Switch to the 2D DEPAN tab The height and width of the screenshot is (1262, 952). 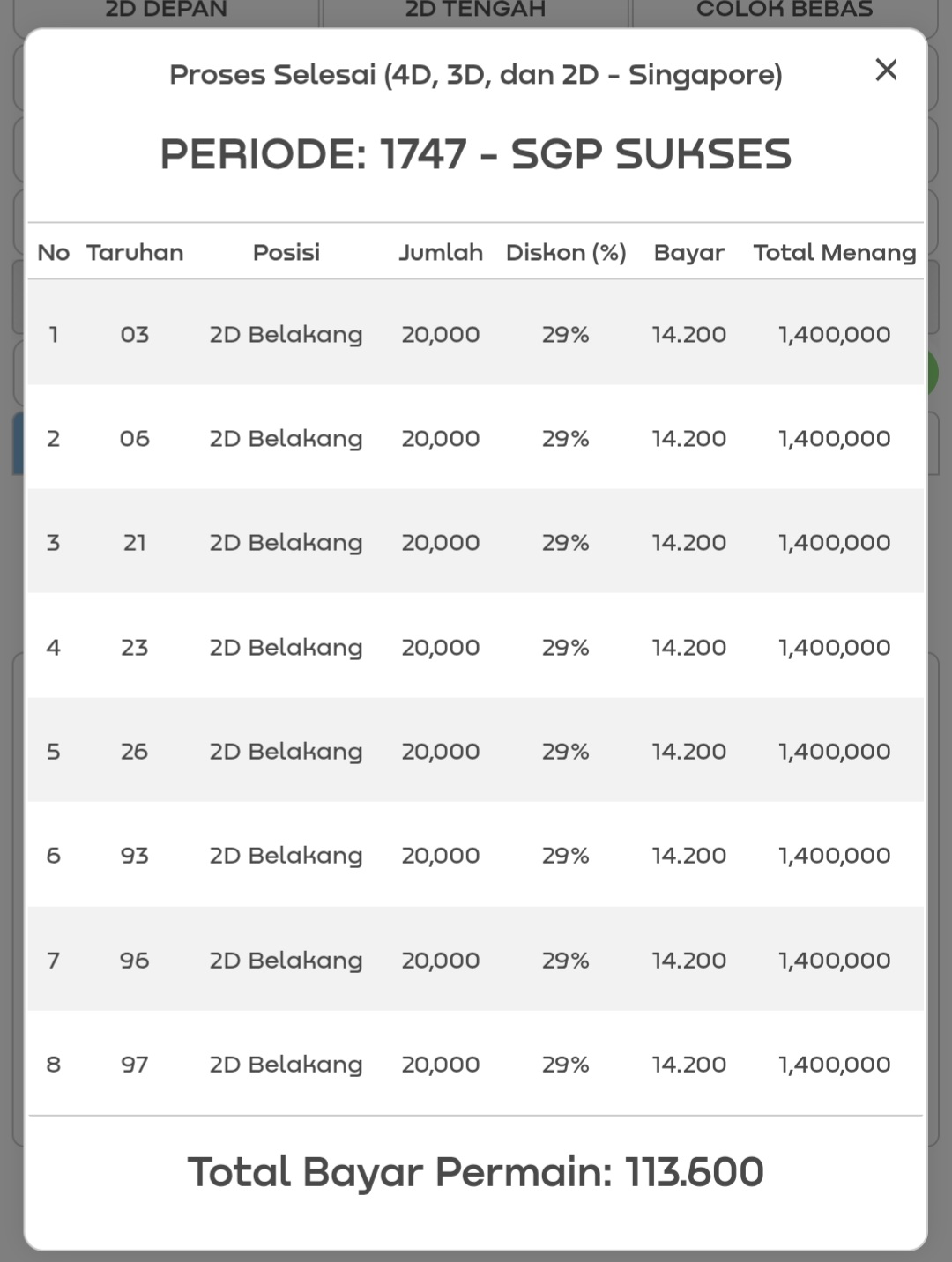point(166,11)
